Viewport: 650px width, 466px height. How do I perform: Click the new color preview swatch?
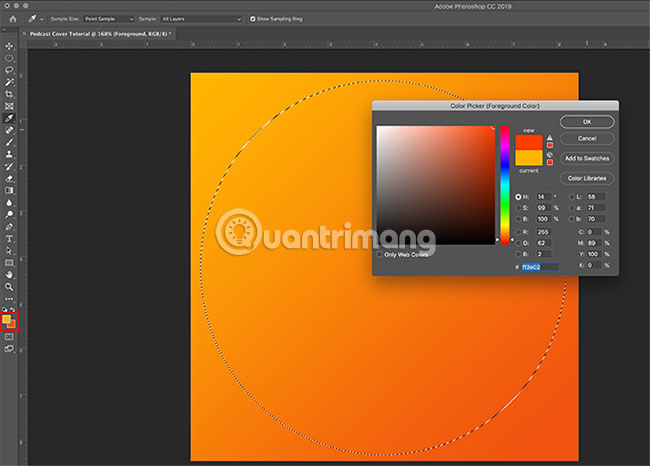pos(529,142)
